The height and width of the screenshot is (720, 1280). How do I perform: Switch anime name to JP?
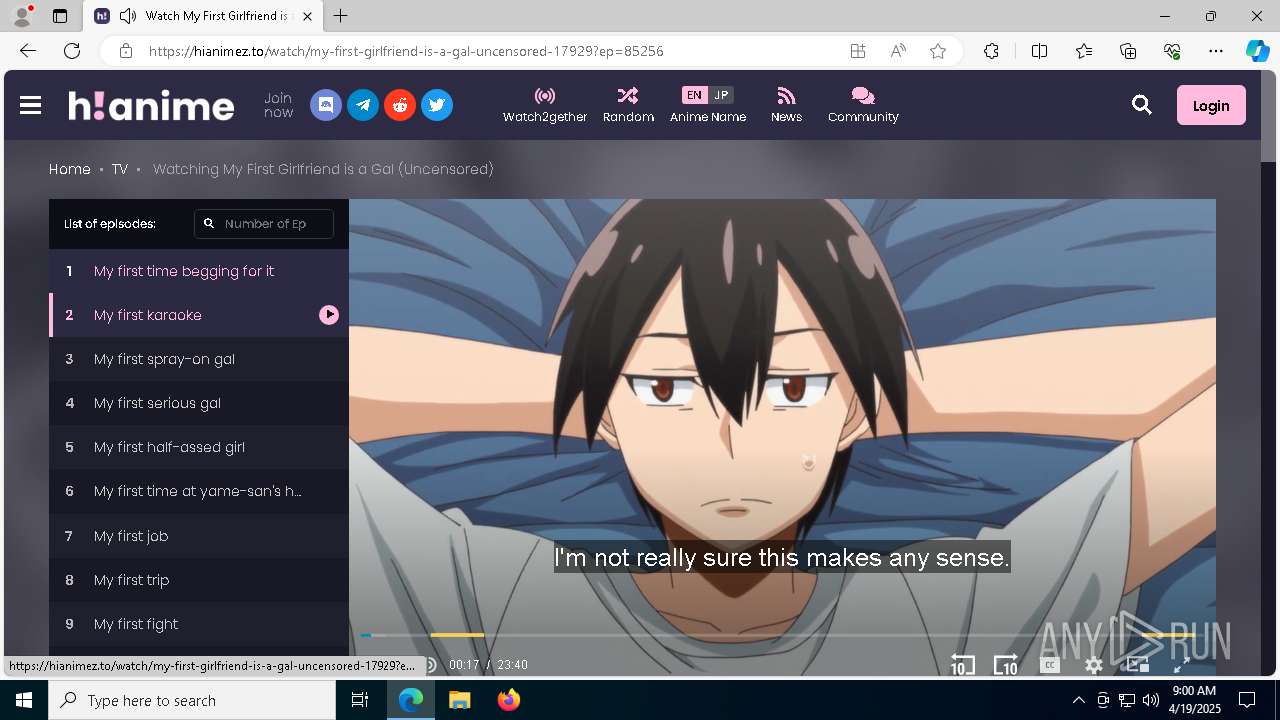coord(721,95)
